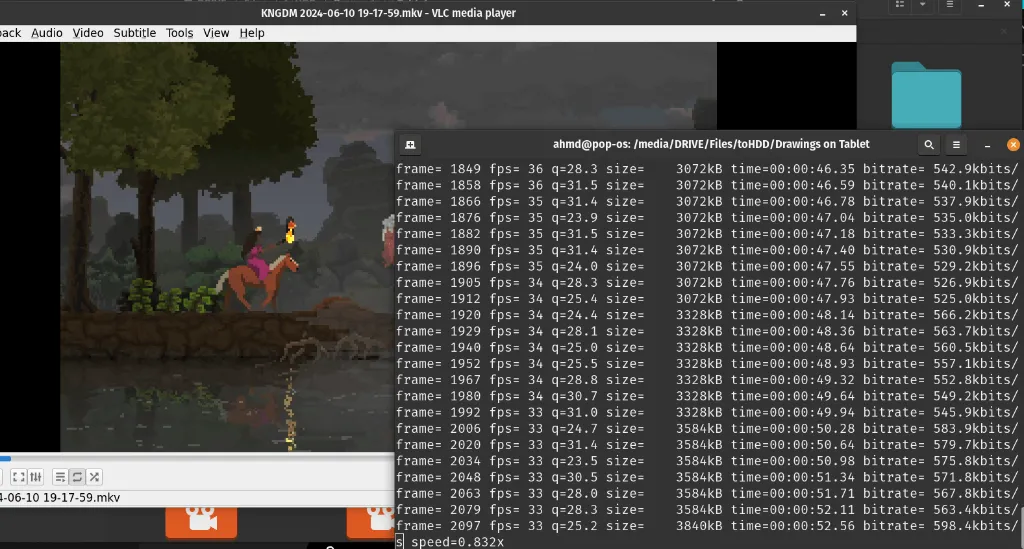Click terminal line for frame= 1849

coord(707,169)
